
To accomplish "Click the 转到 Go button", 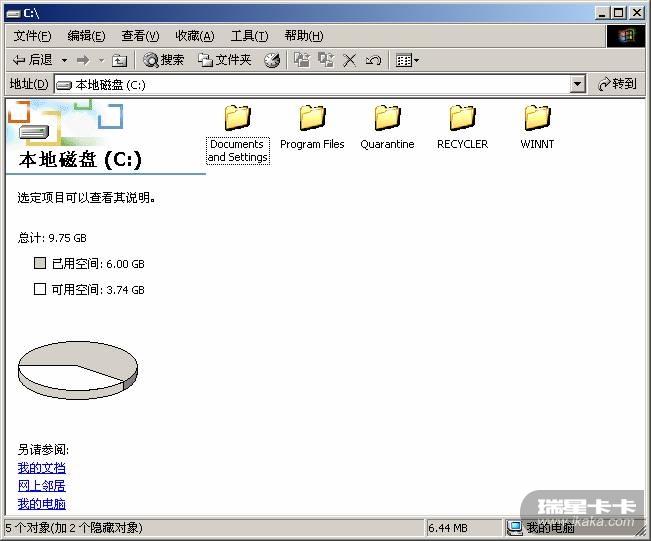I will 617,84.
